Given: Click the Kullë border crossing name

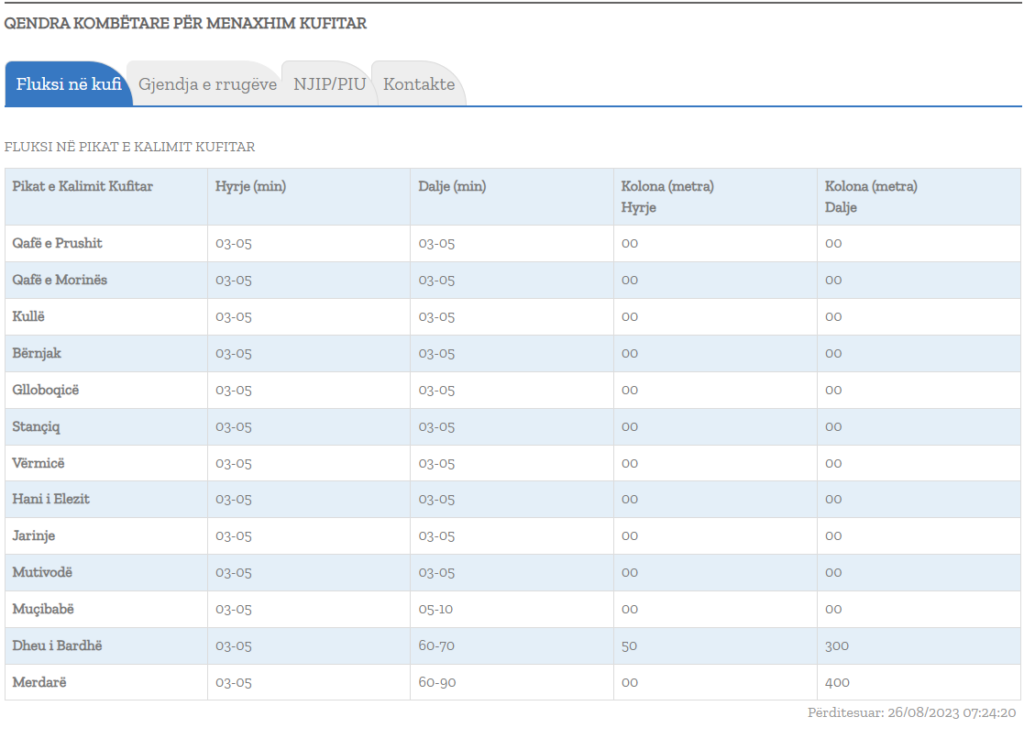Looking at the screenshot, I should [x=29, y=317].
